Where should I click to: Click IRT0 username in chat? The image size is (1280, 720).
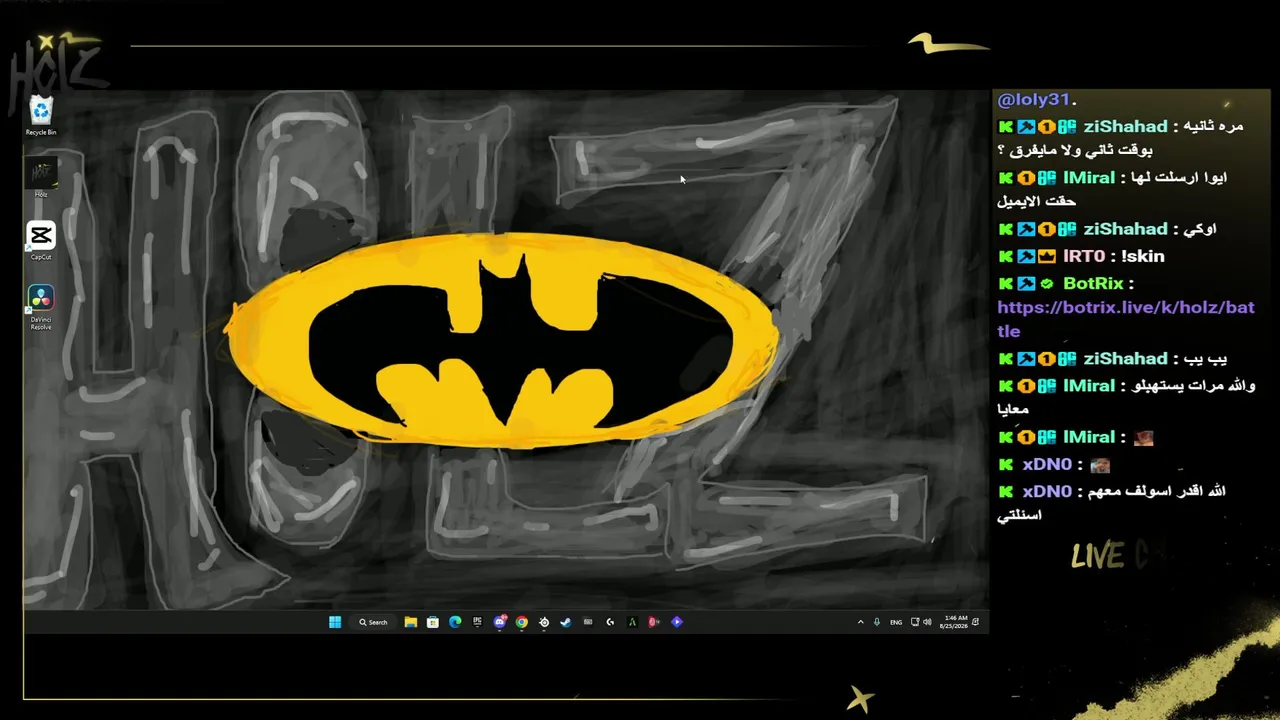tap(1085, 256)
